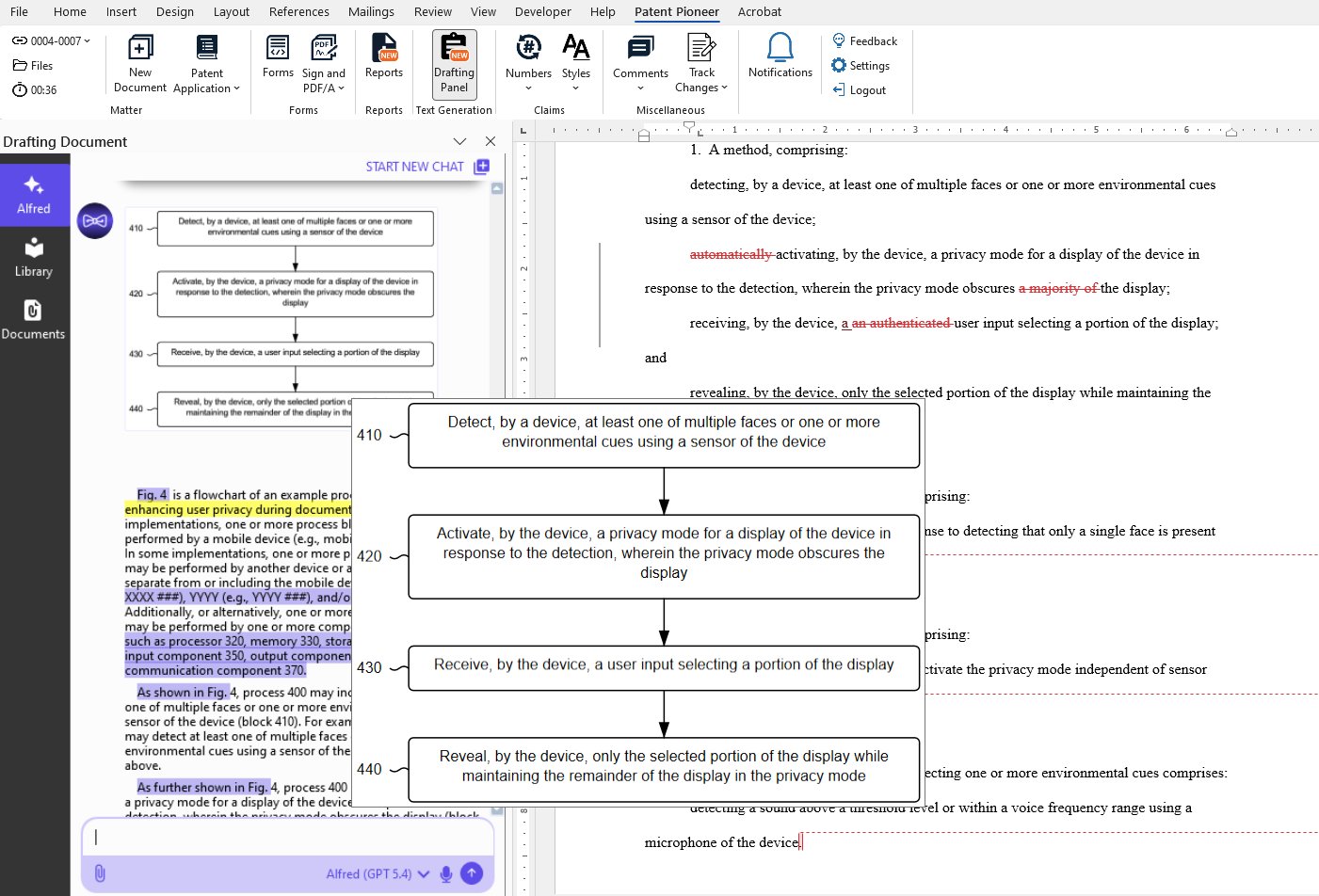Click the Logout button

click(x=860, y=89)
